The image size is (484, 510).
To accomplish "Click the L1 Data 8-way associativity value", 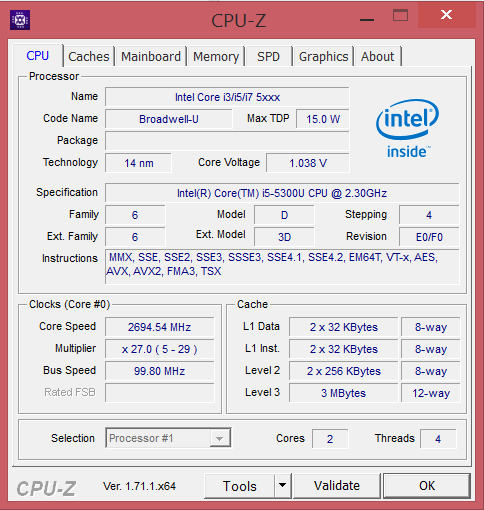I will click(431, 327).
